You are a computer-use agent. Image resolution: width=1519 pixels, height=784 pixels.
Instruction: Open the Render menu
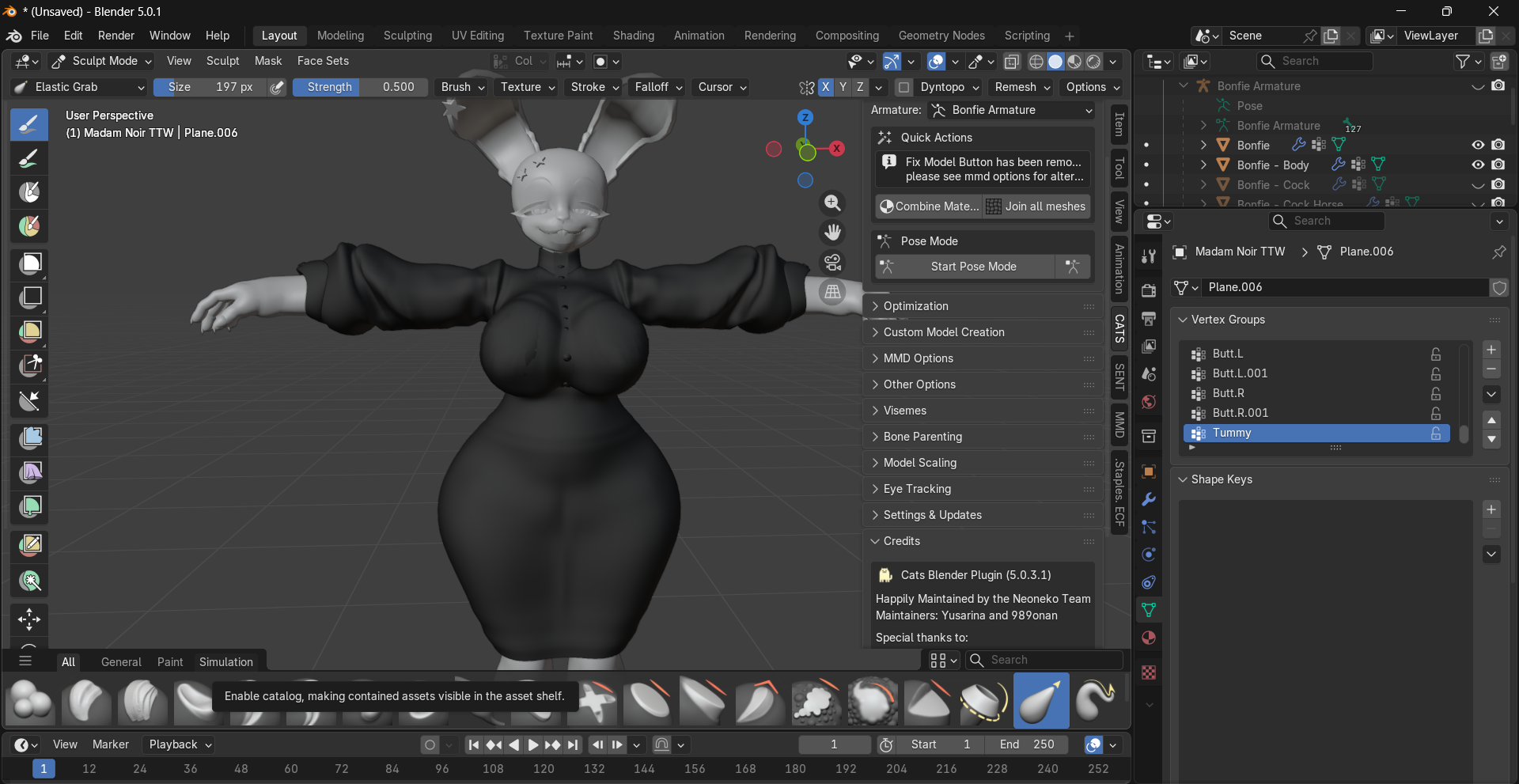(x=116, y=36)
